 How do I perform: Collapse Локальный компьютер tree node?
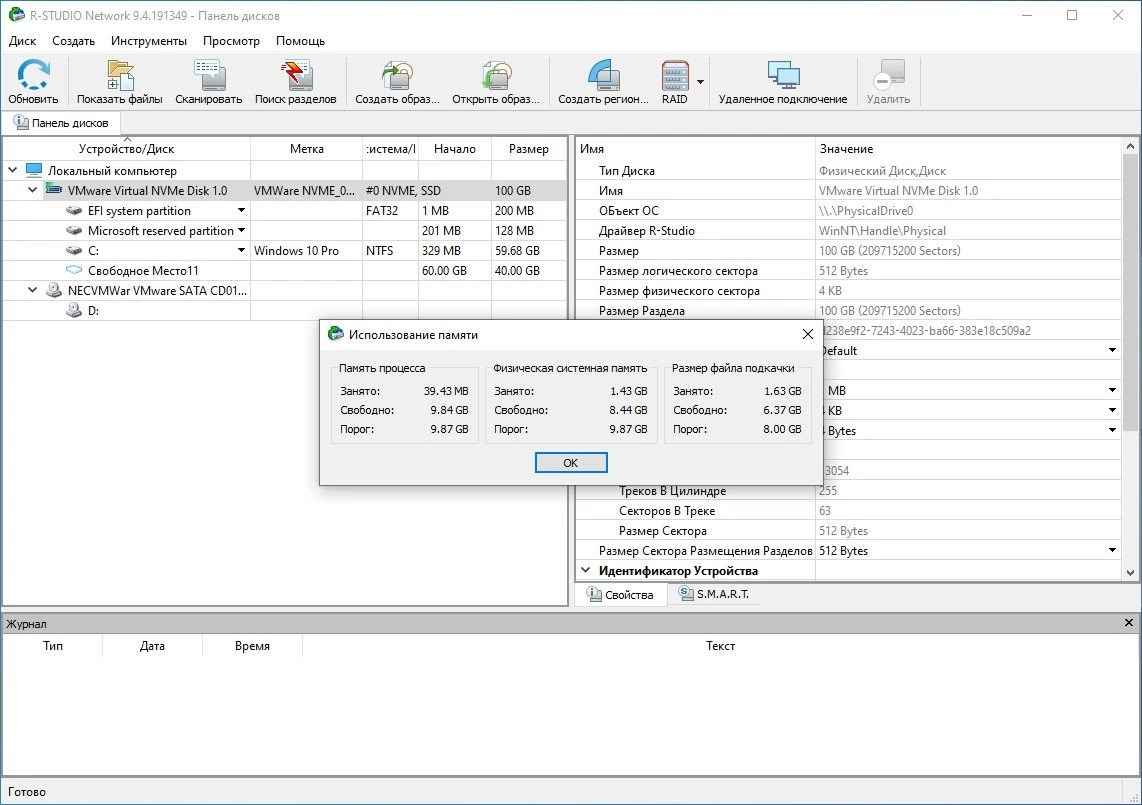coord(12,170)
